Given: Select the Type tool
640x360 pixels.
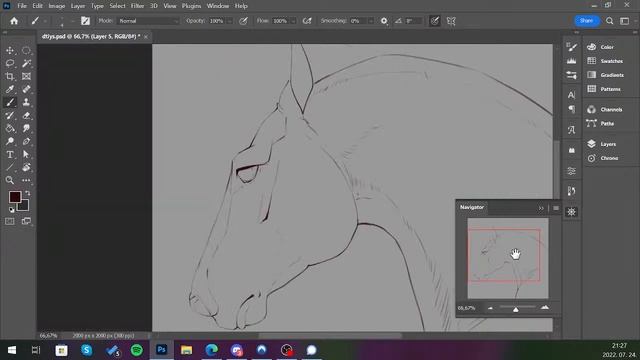Looking at the screenshot, I should tap(10, 155).
